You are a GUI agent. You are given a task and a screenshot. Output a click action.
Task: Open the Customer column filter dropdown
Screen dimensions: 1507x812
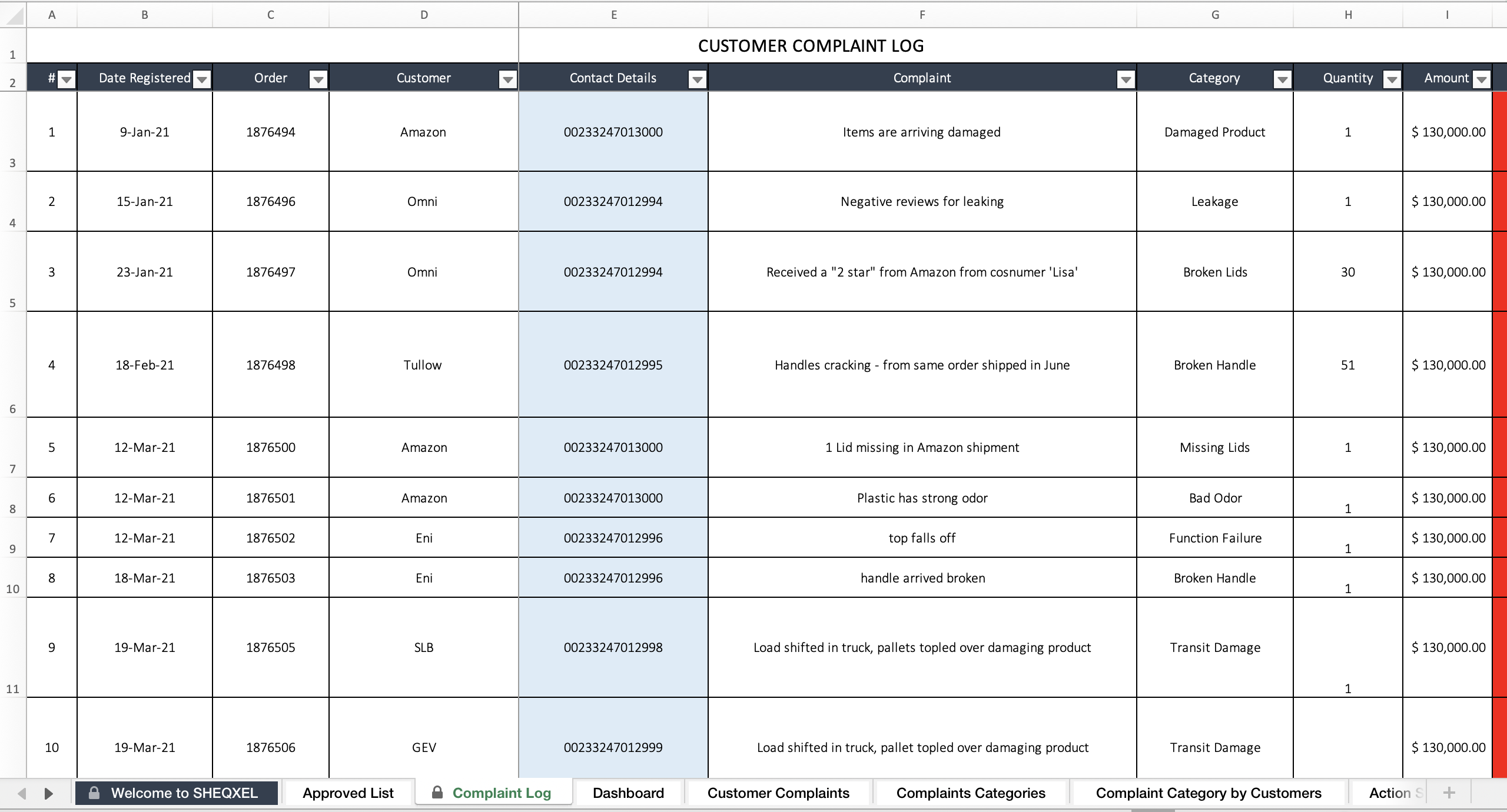coord(507,79)
